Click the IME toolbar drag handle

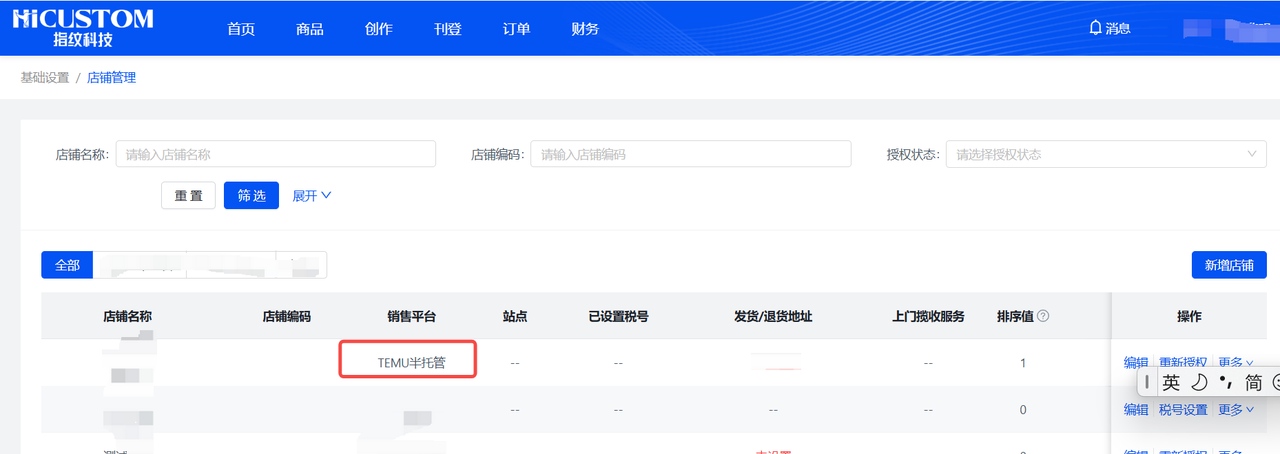[x=1147, y=382]
